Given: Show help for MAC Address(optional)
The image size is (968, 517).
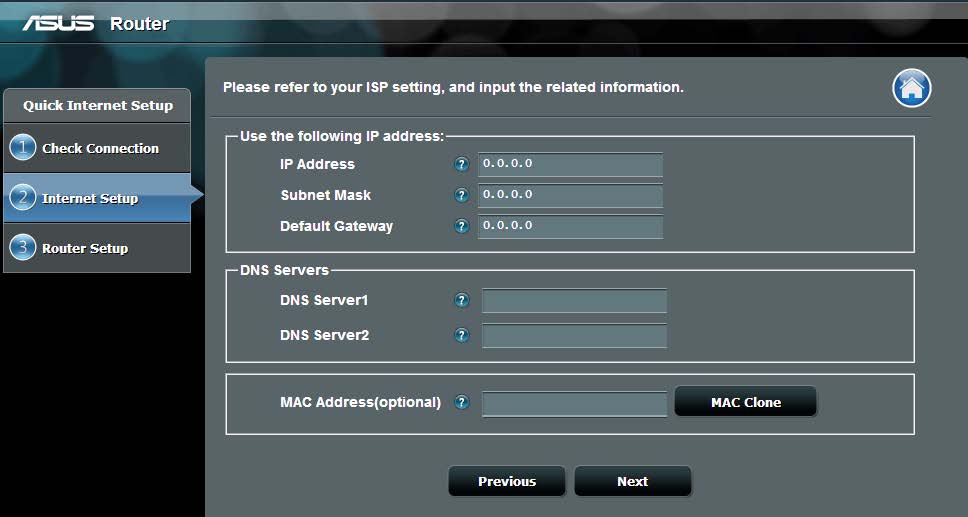Looking at the screenshot, I should (461, 403).
